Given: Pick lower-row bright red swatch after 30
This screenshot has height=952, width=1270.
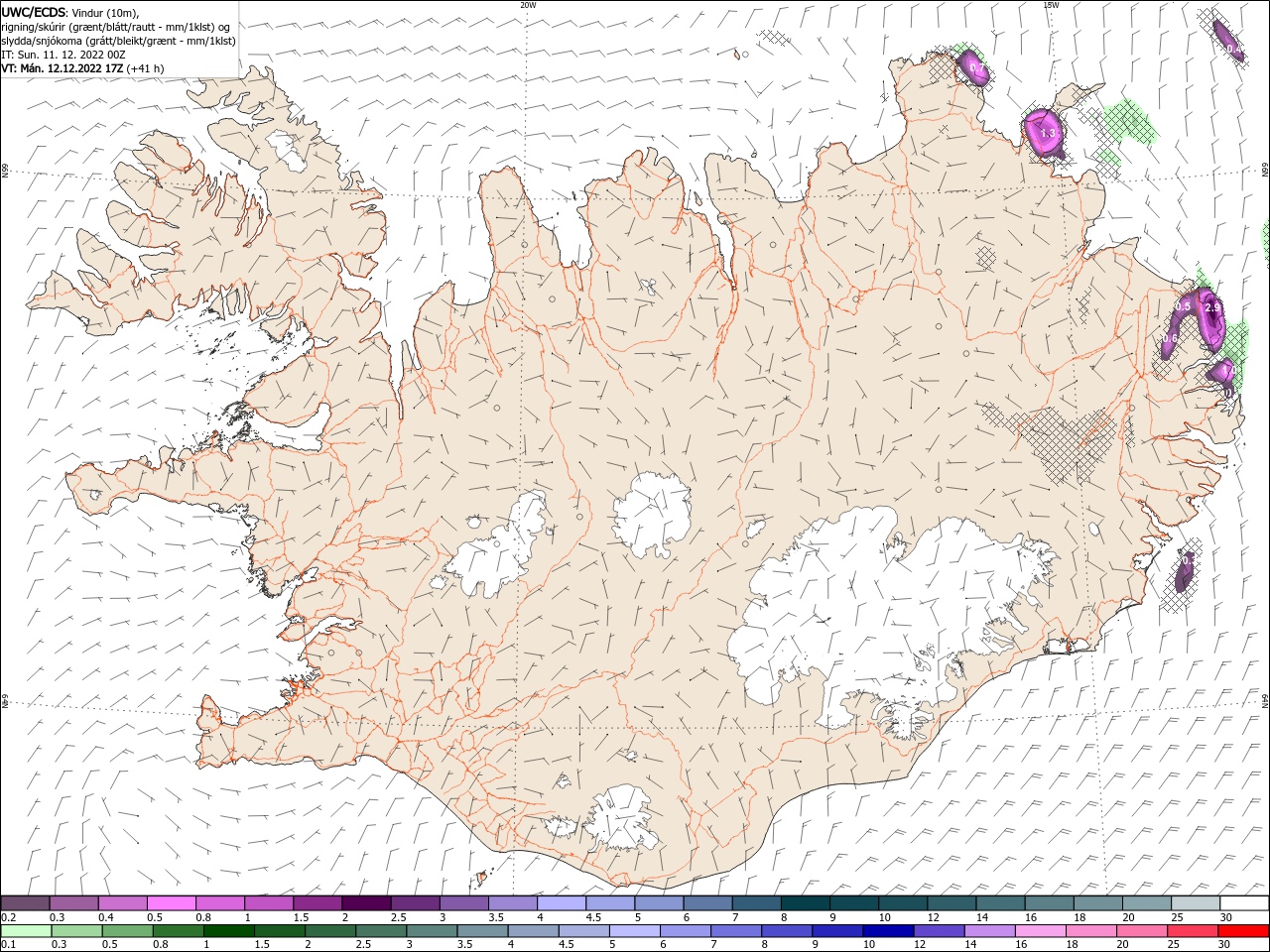Looking at the screenshot, I should click(x=1243, y=931).
